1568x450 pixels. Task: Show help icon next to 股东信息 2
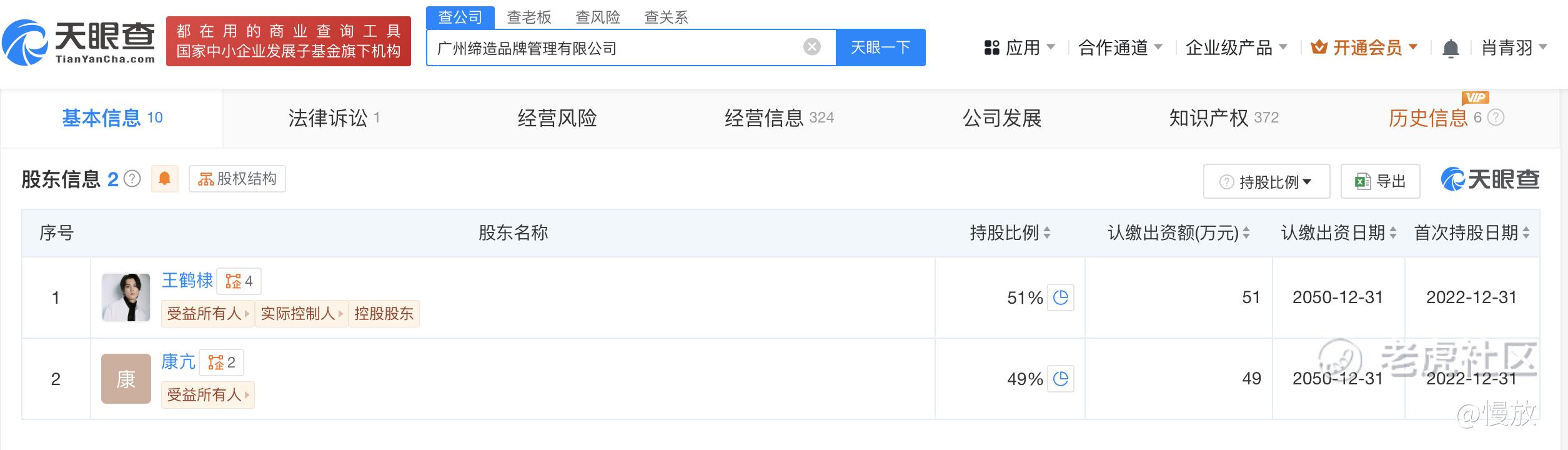pos(132,179)
